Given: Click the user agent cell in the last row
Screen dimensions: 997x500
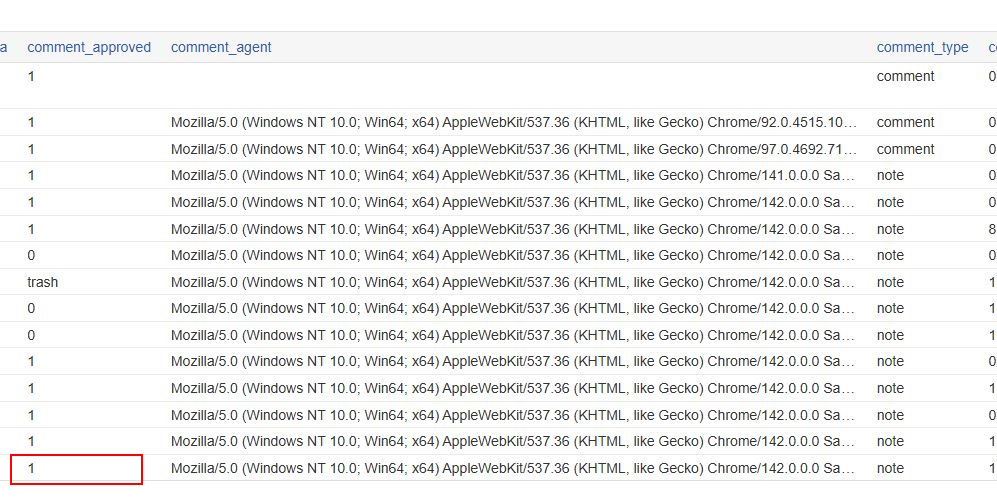Looking at the screenshot, I should pyautogui.click(x=514, y=468).
